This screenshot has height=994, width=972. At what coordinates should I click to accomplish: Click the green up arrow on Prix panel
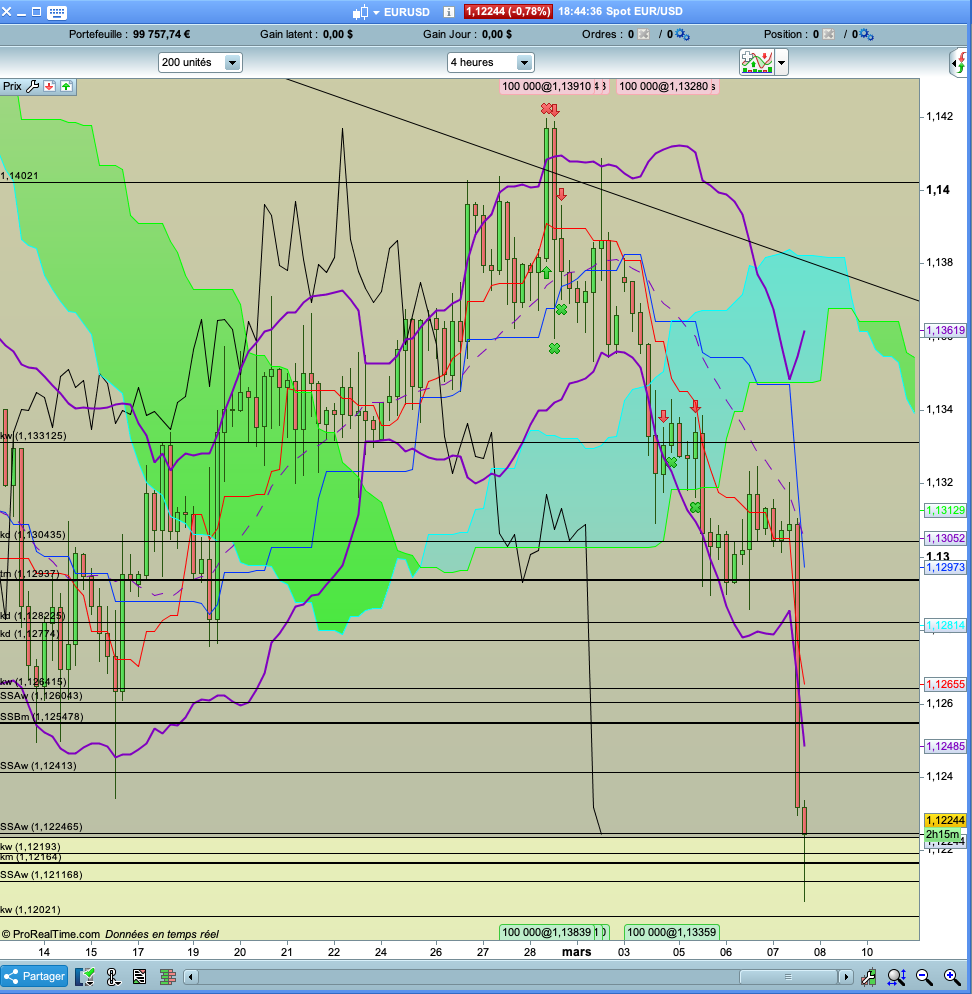pos(67,86)
